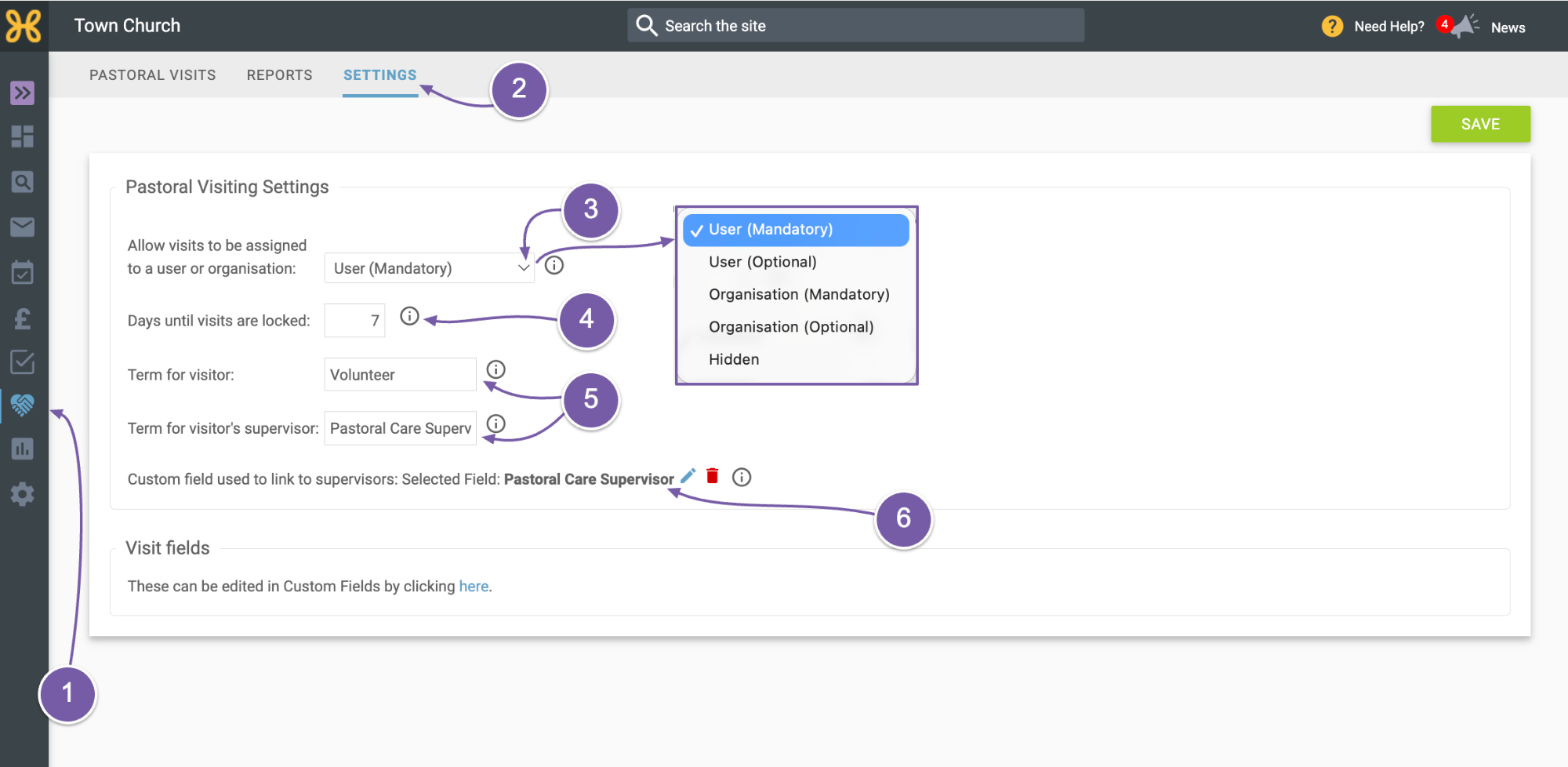Screen dimensions: 1568x767
Task: Open the User (Mandatory) assignment dropdown
Action: tap(430, 268)
